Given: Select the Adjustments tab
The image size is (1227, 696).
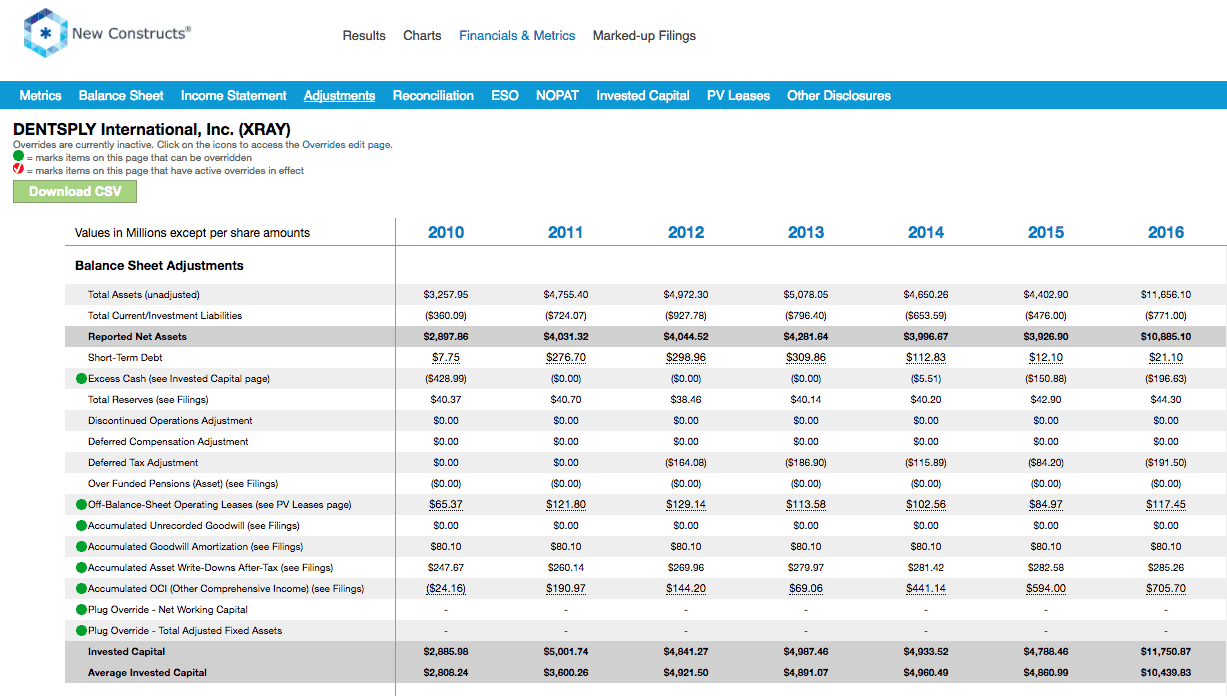Looking at the screenshot, I should click(x=340, y=96).
